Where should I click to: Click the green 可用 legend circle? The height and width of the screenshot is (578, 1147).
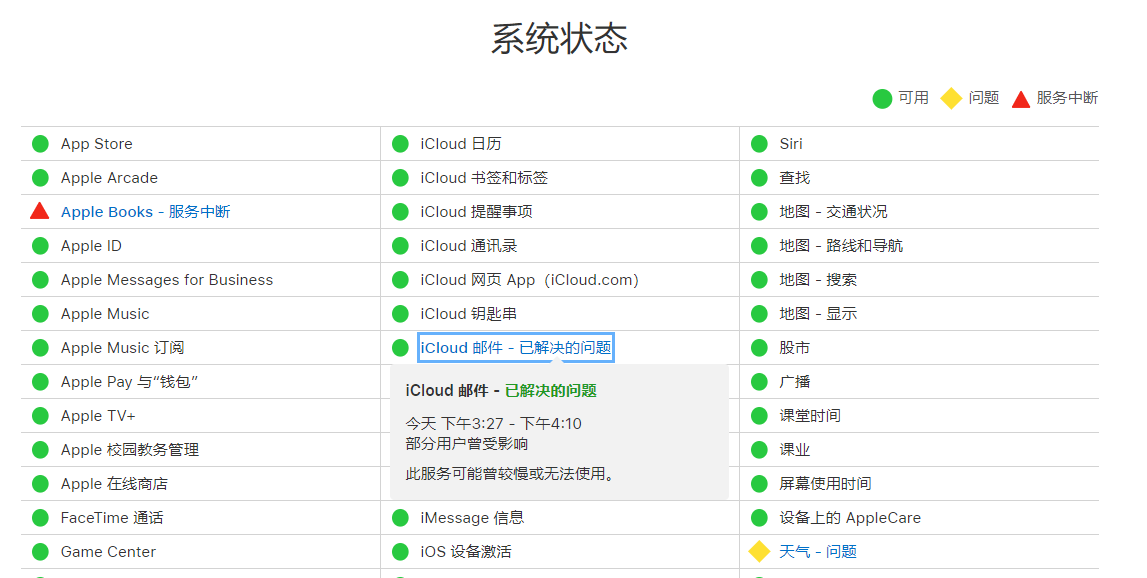click(882, 98)
